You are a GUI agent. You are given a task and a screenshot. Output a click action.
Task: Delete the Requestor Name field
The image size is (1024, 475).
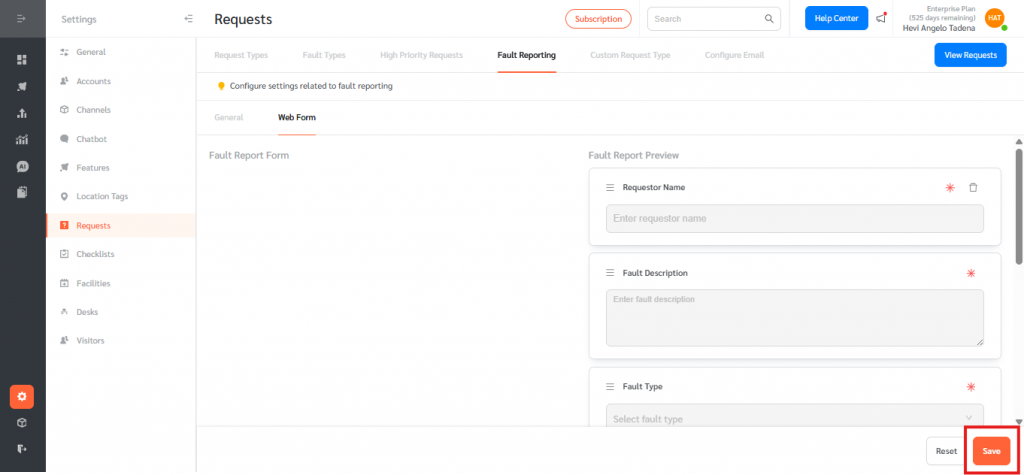pyautogui.click(x=973, y=187)
